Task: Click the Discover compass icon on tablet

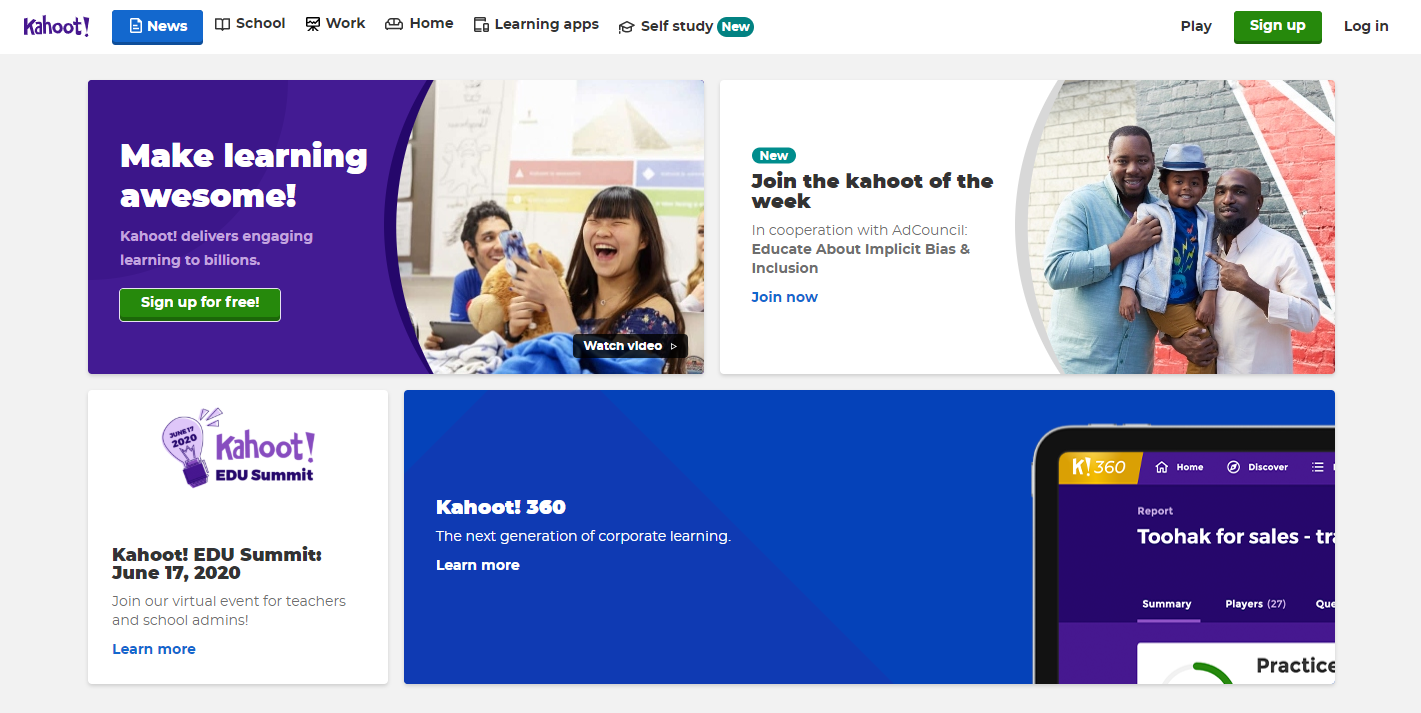Action: (1233, 467)
